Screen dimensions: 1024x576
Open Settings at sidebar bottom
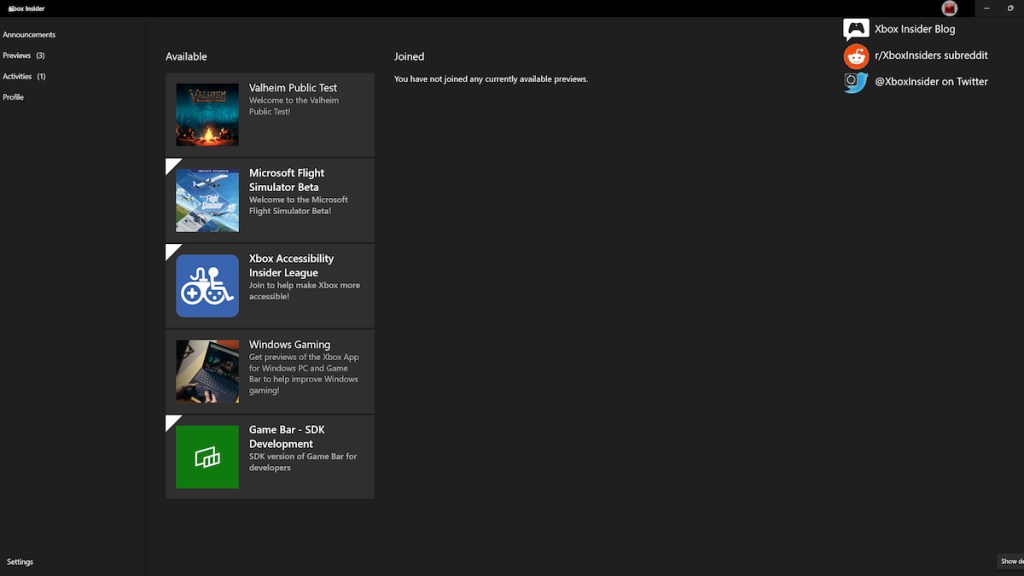(20, 562)
